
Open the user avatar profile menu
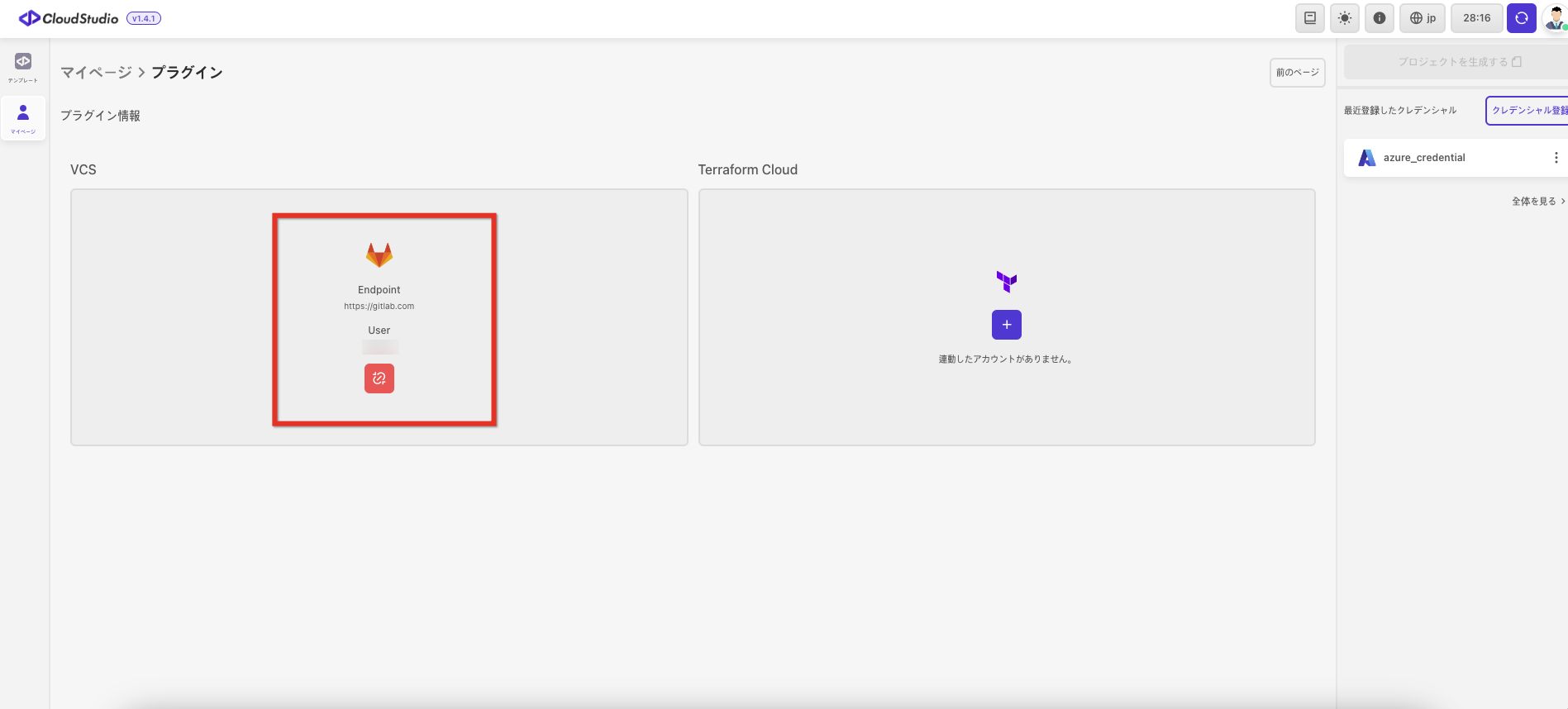[x=1555, y=18]
